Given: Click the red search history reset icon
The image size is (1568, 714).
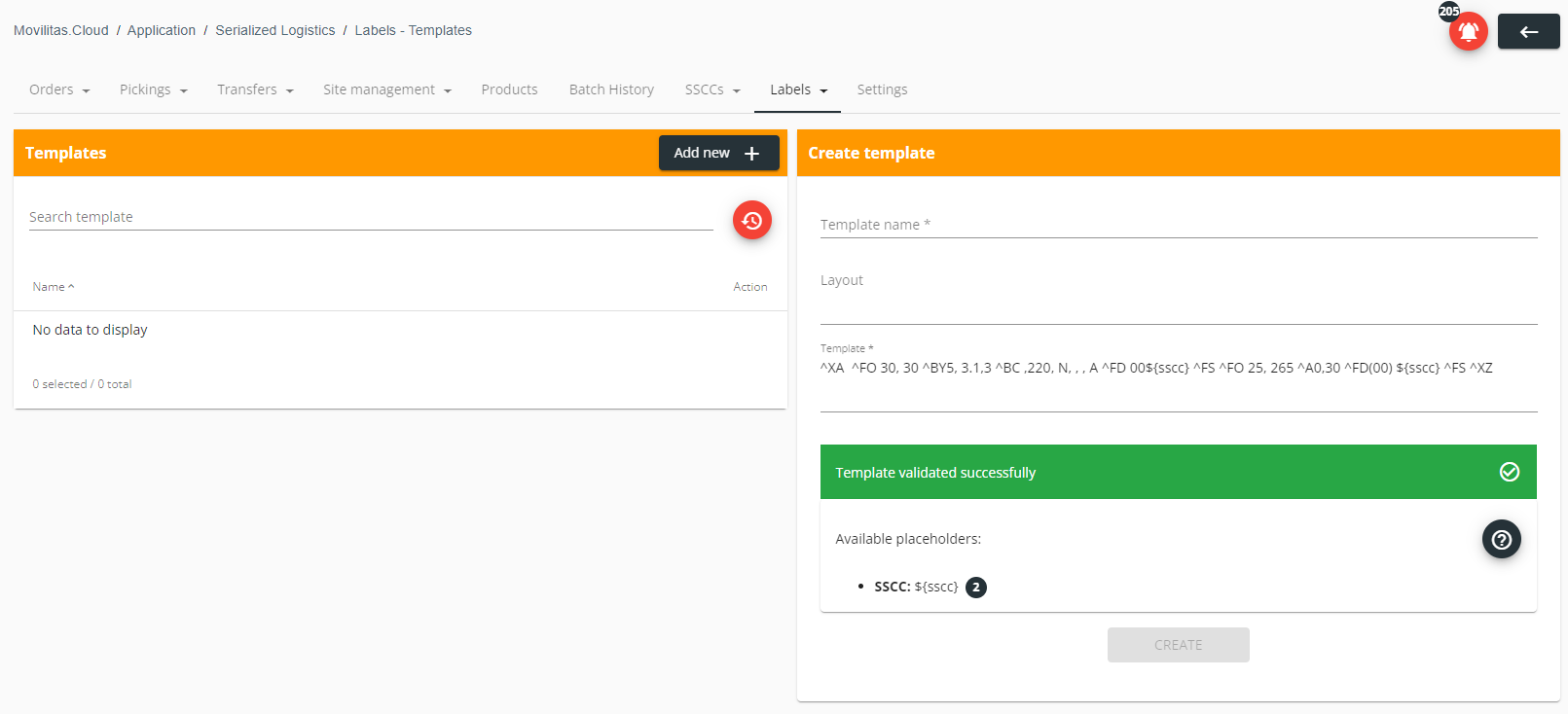Looking at the screenshot, I should tap(751, 220).
